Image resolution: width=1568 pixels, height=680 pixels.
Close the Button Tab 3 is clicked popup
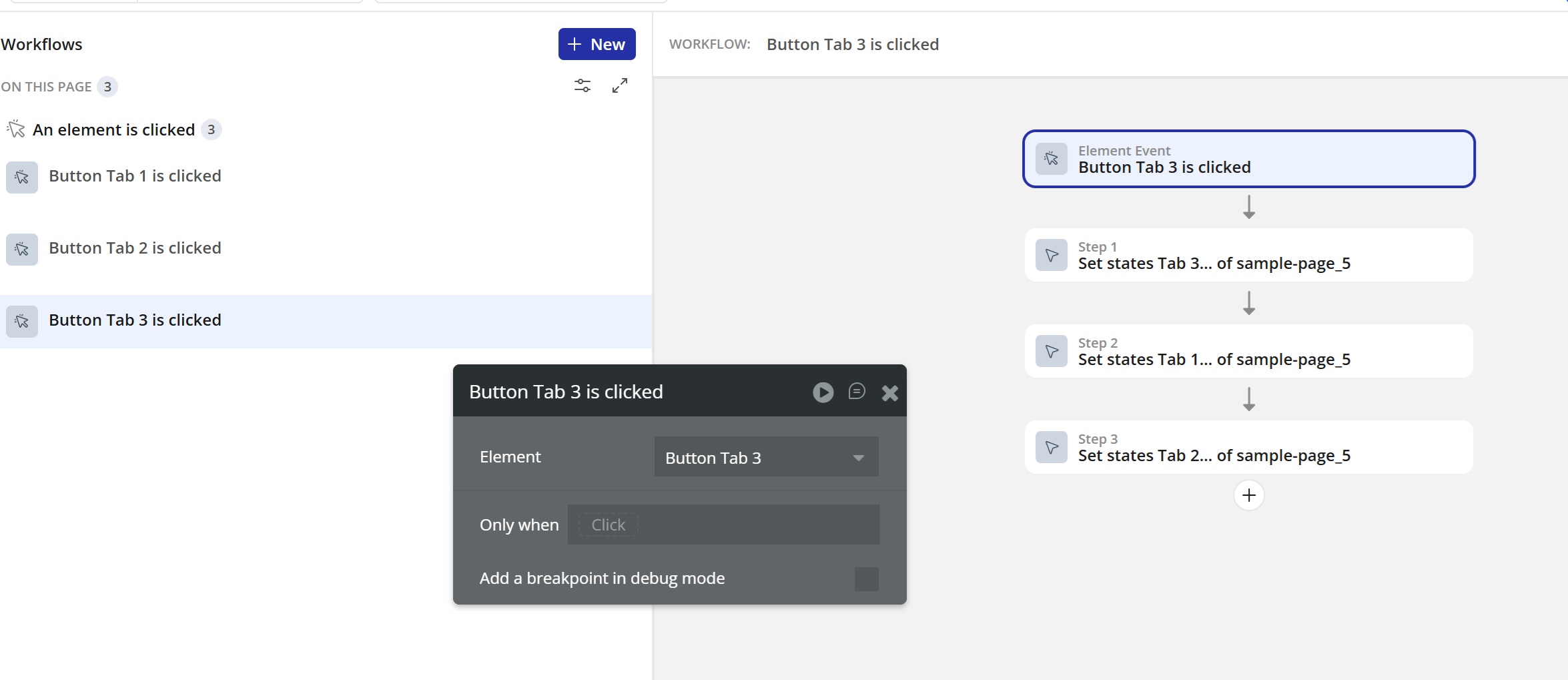coord(889,393)
